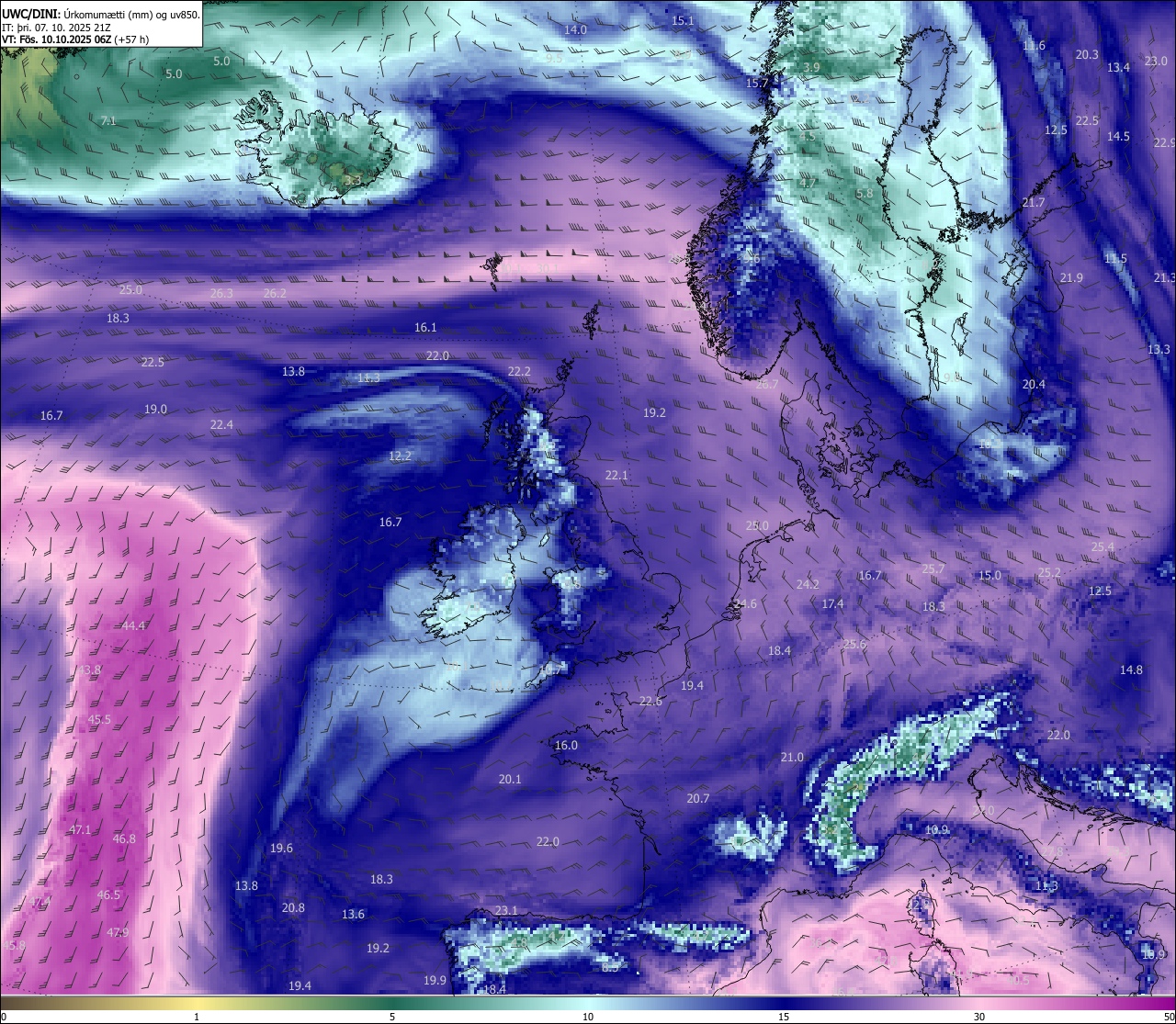Click the 26.3 value label
This screenshot has width=1176, height=1024.
[x=221, y=293]
